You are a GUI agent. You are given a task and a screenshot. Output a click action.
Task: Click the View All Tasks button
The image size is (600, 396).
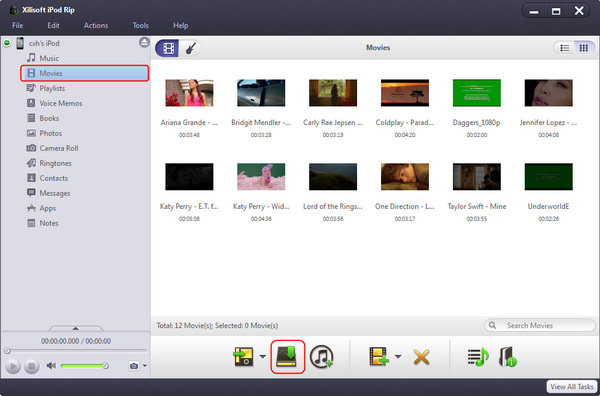(x=571, y=387)
